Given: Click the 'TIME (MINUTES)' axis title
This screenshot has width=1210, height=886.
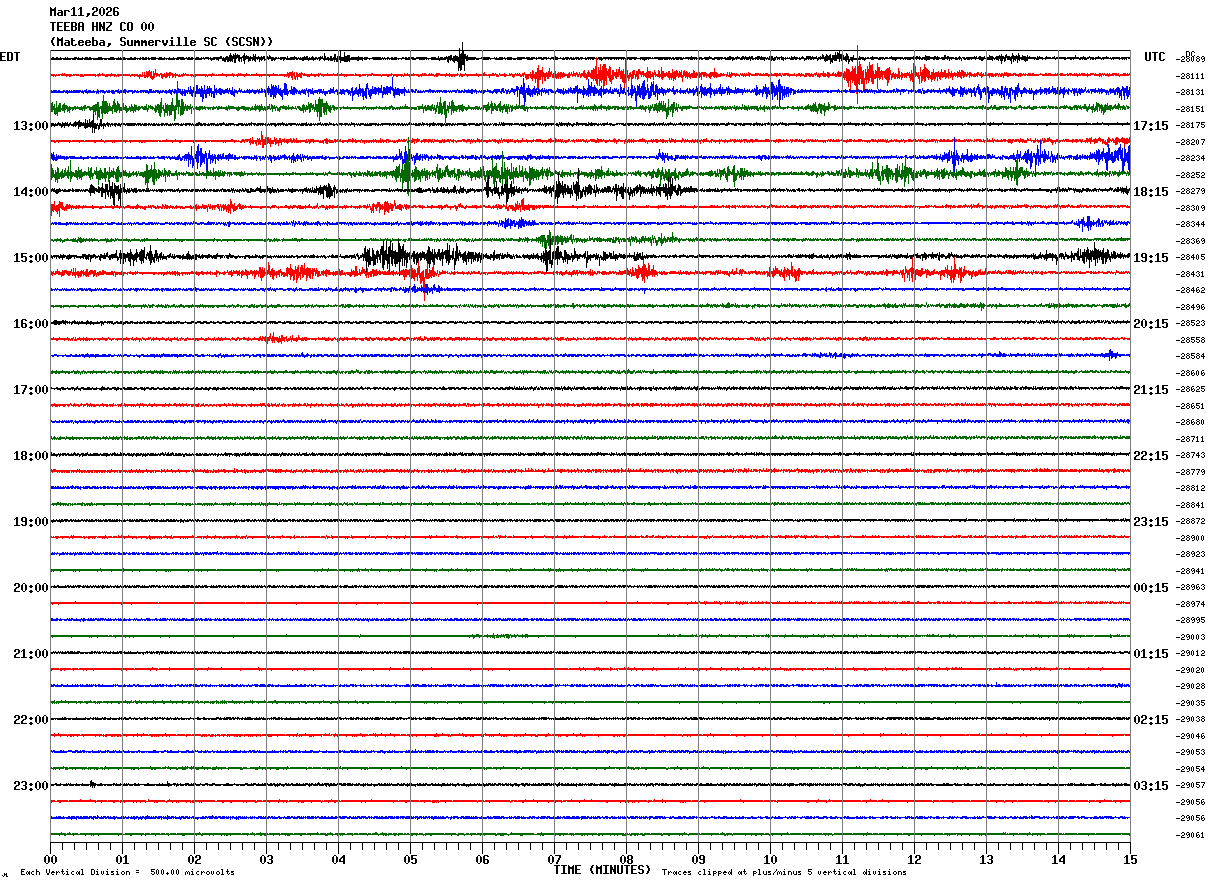Looking at the screenshot, I should tap(602, 870).
